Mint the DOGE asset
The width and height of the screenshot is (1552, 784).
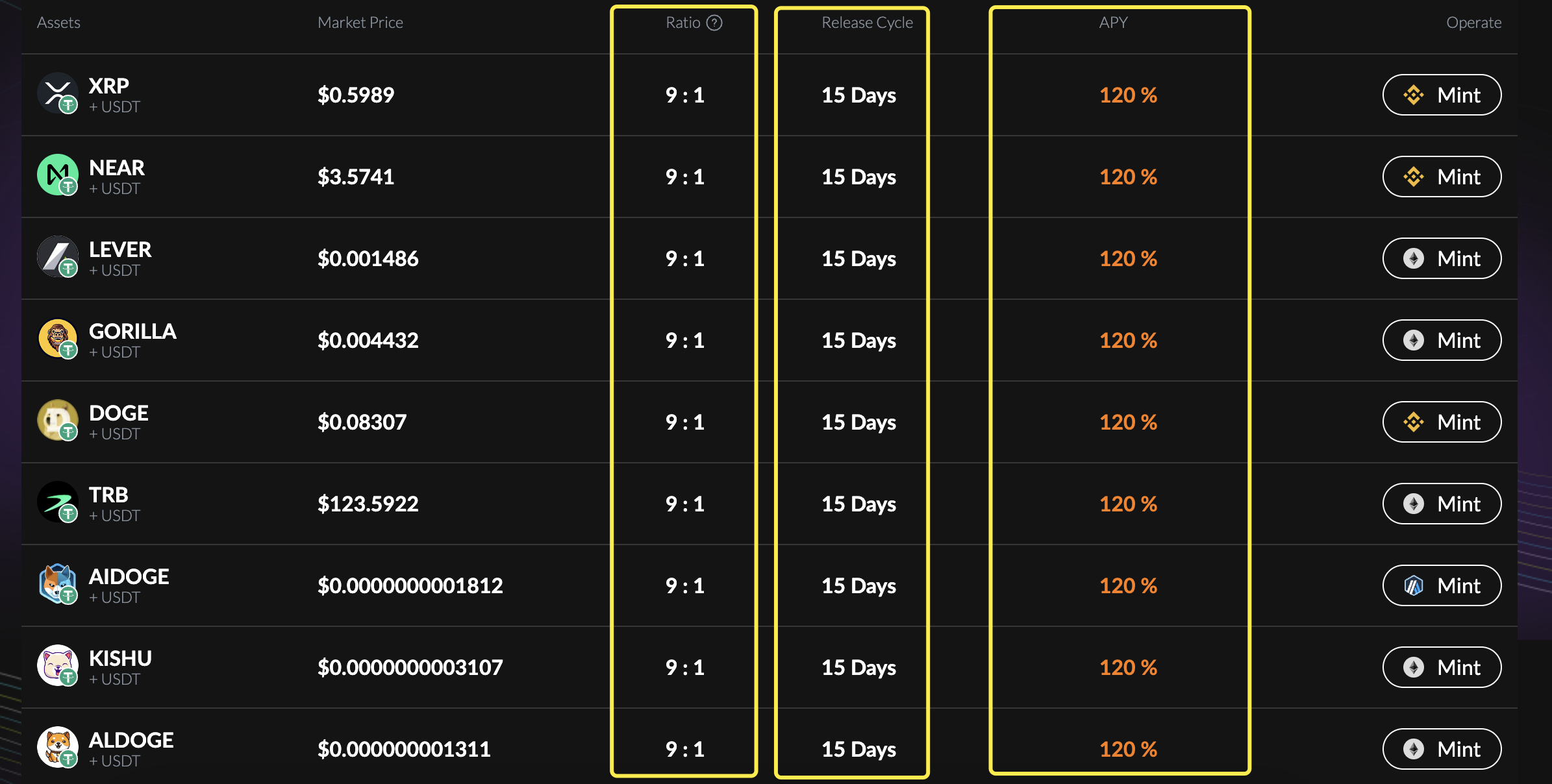click(x=1442, y=422)
